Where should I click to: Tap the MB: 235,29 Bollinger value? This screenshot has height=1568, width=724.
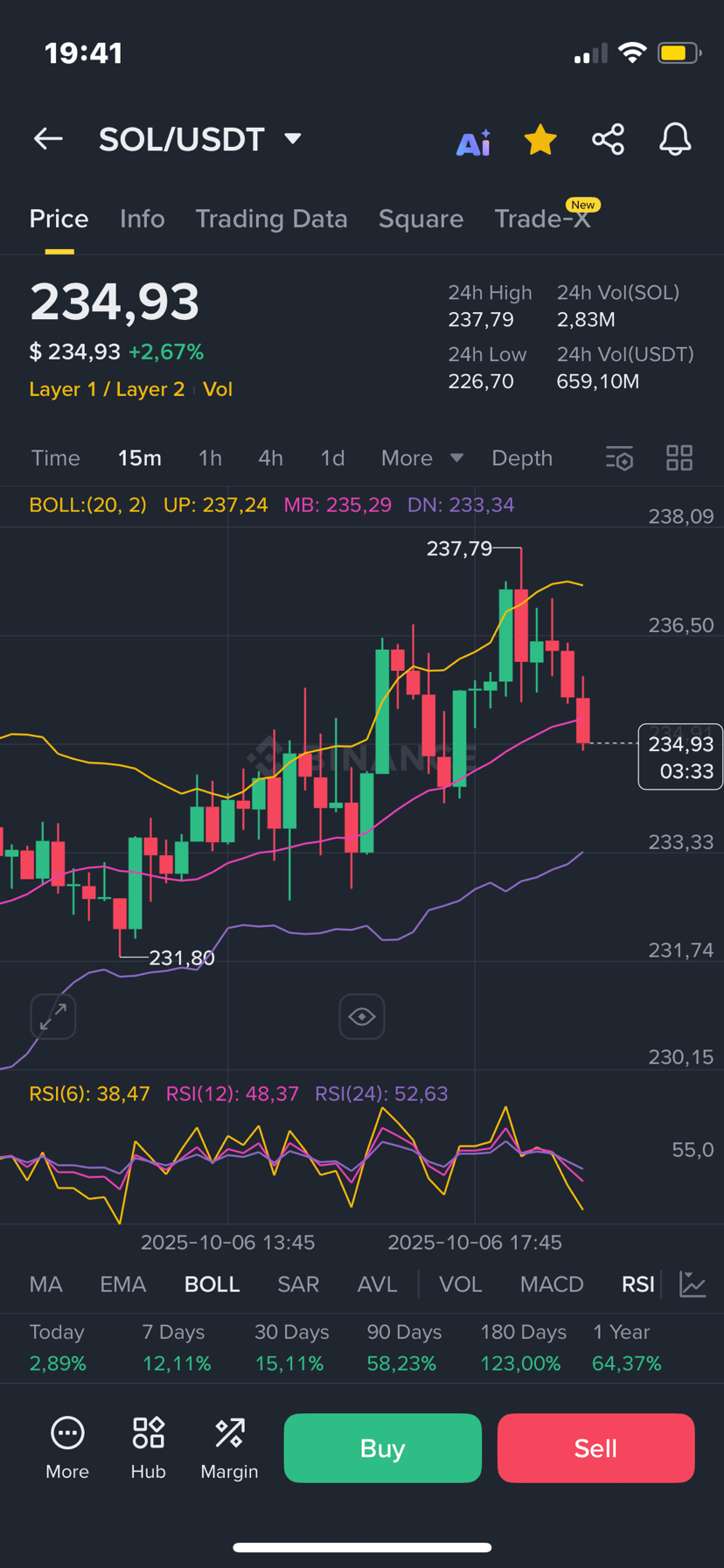point(338,505)
